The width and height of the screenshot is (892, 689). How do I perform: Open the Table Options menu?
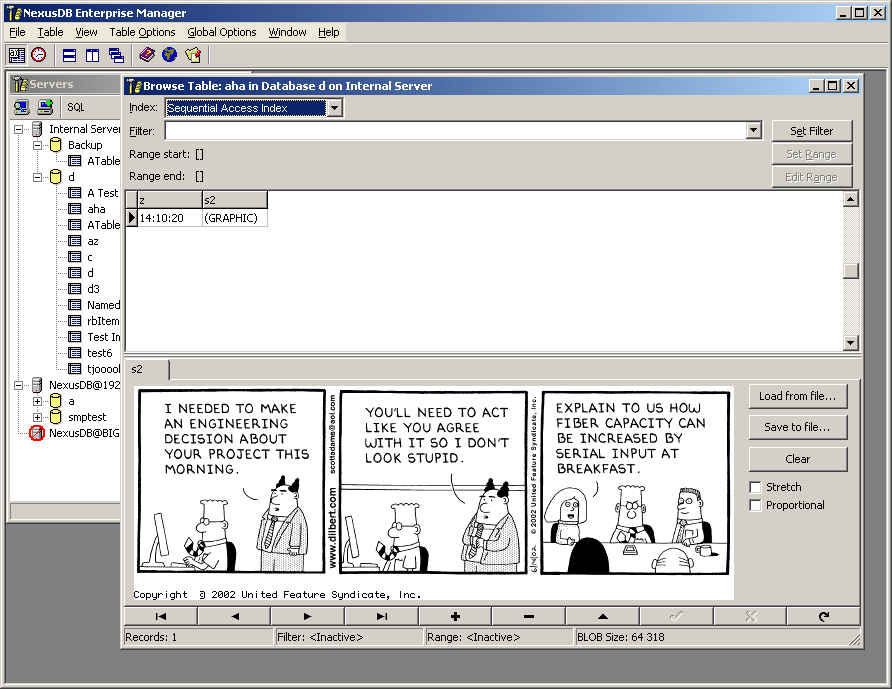point(142,32)
